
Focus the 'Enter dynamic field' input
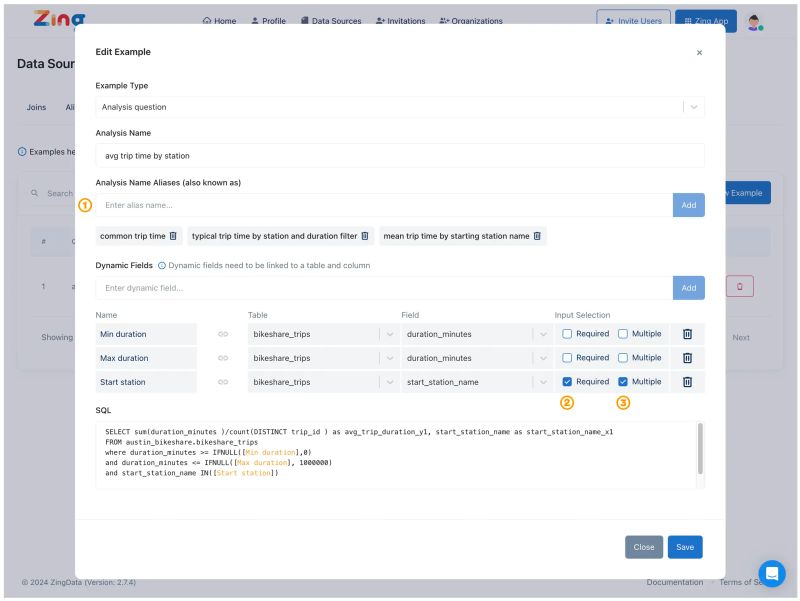click(384, 288)
